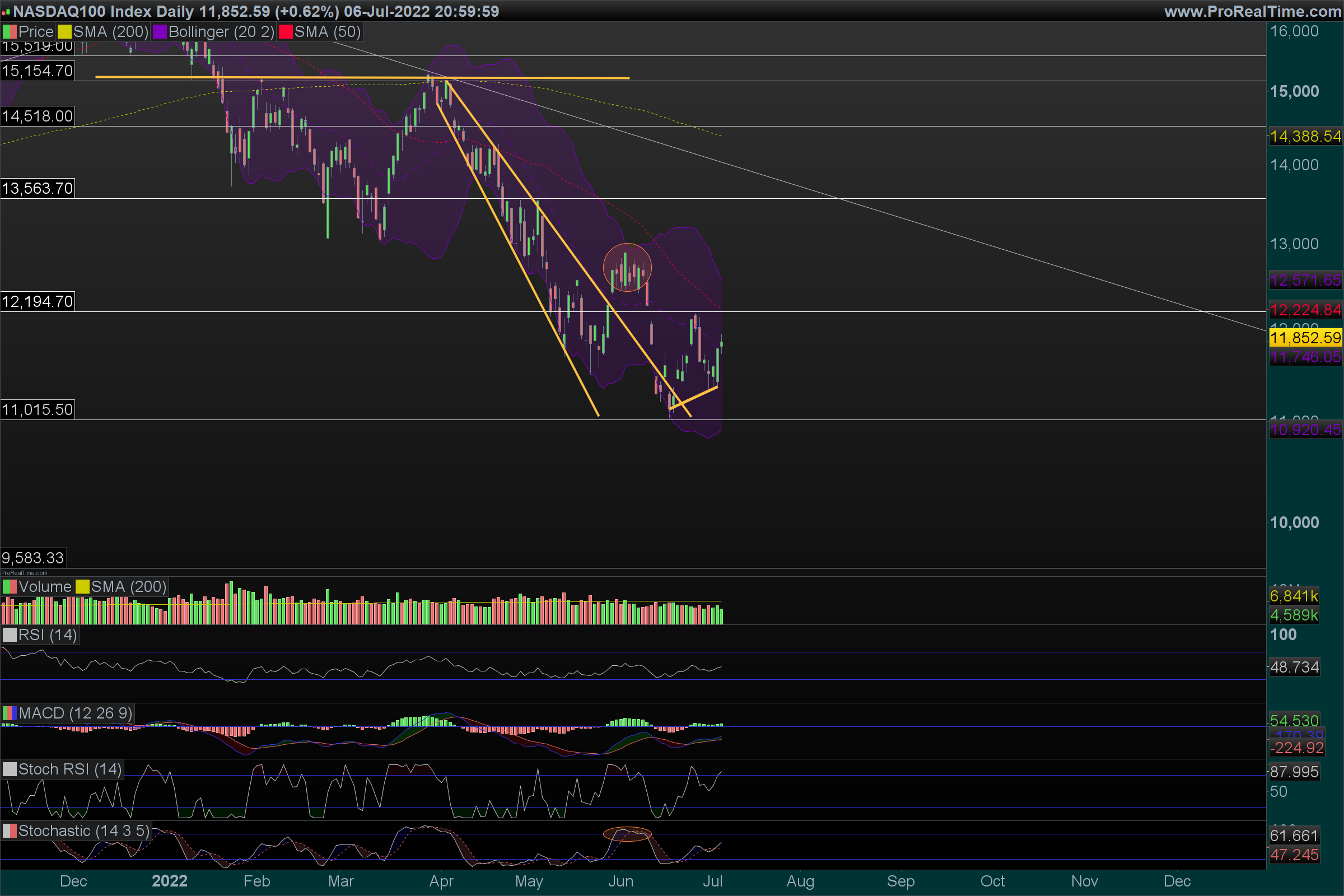The width and height of the screenshot is (1344, 896).
Task: Click the Stochastic (14 3 5) legend icon
Action: click(x=9, y=831)
